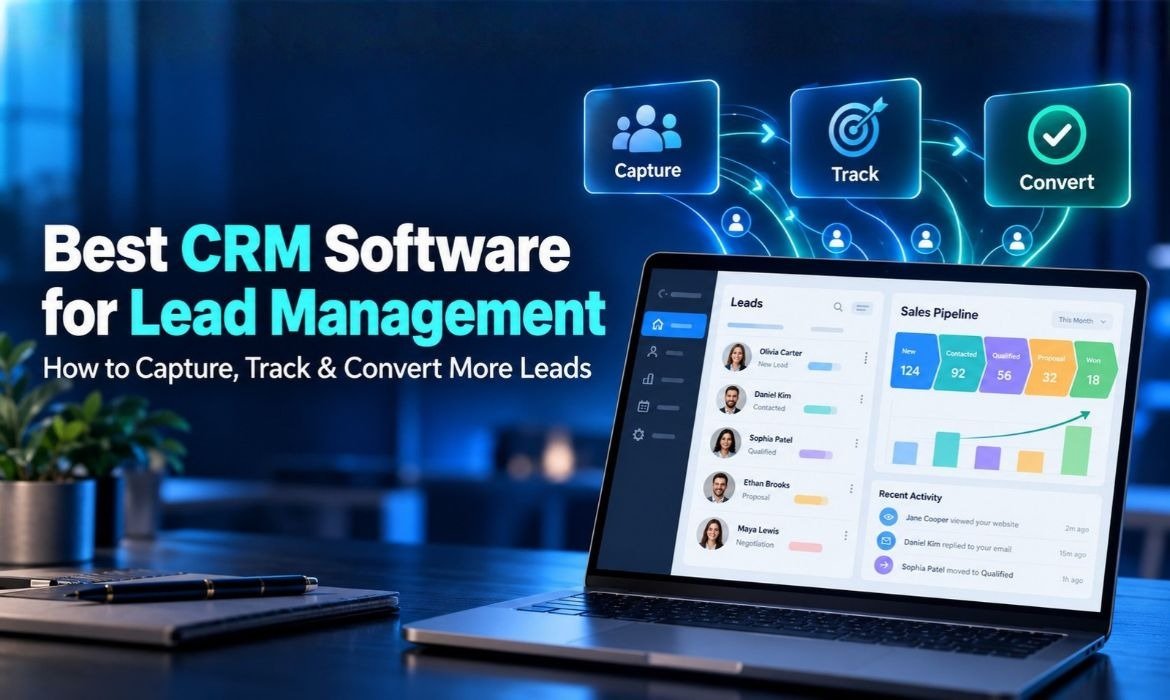The height and width of the screenshot is (700, 1170).
Task: Open the three-dot menu for Olivia Carter
Action: tap(866, 358)
